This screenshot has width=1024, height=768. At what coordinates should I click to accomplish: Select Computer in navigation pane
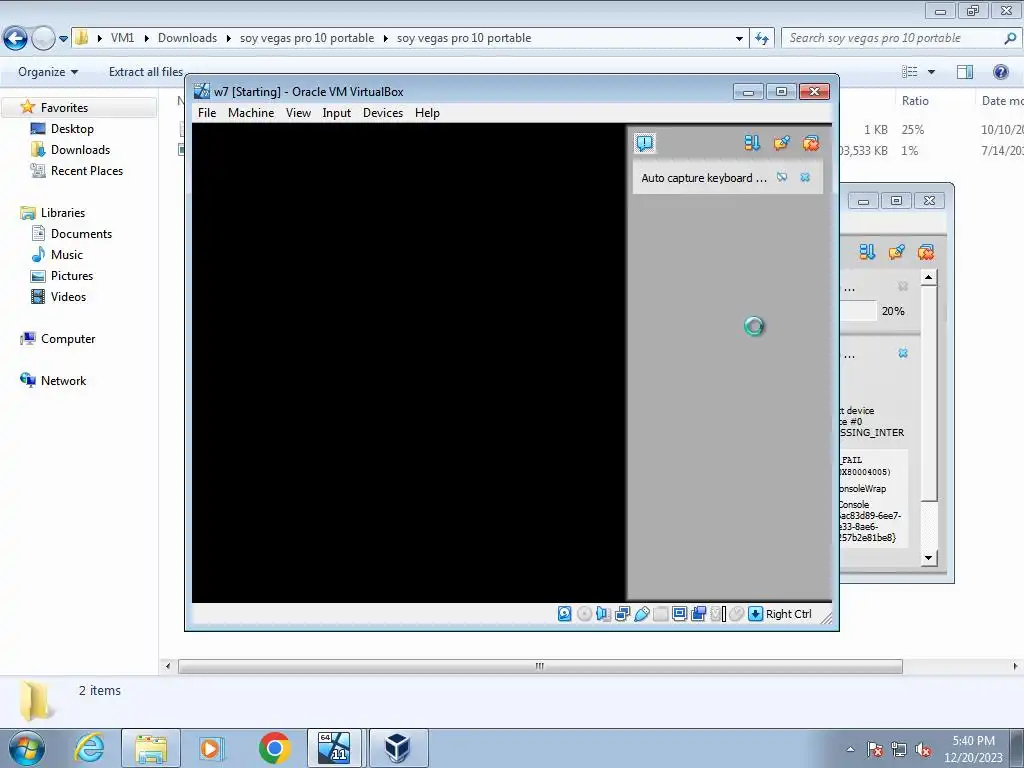click(x=68, y=339)
